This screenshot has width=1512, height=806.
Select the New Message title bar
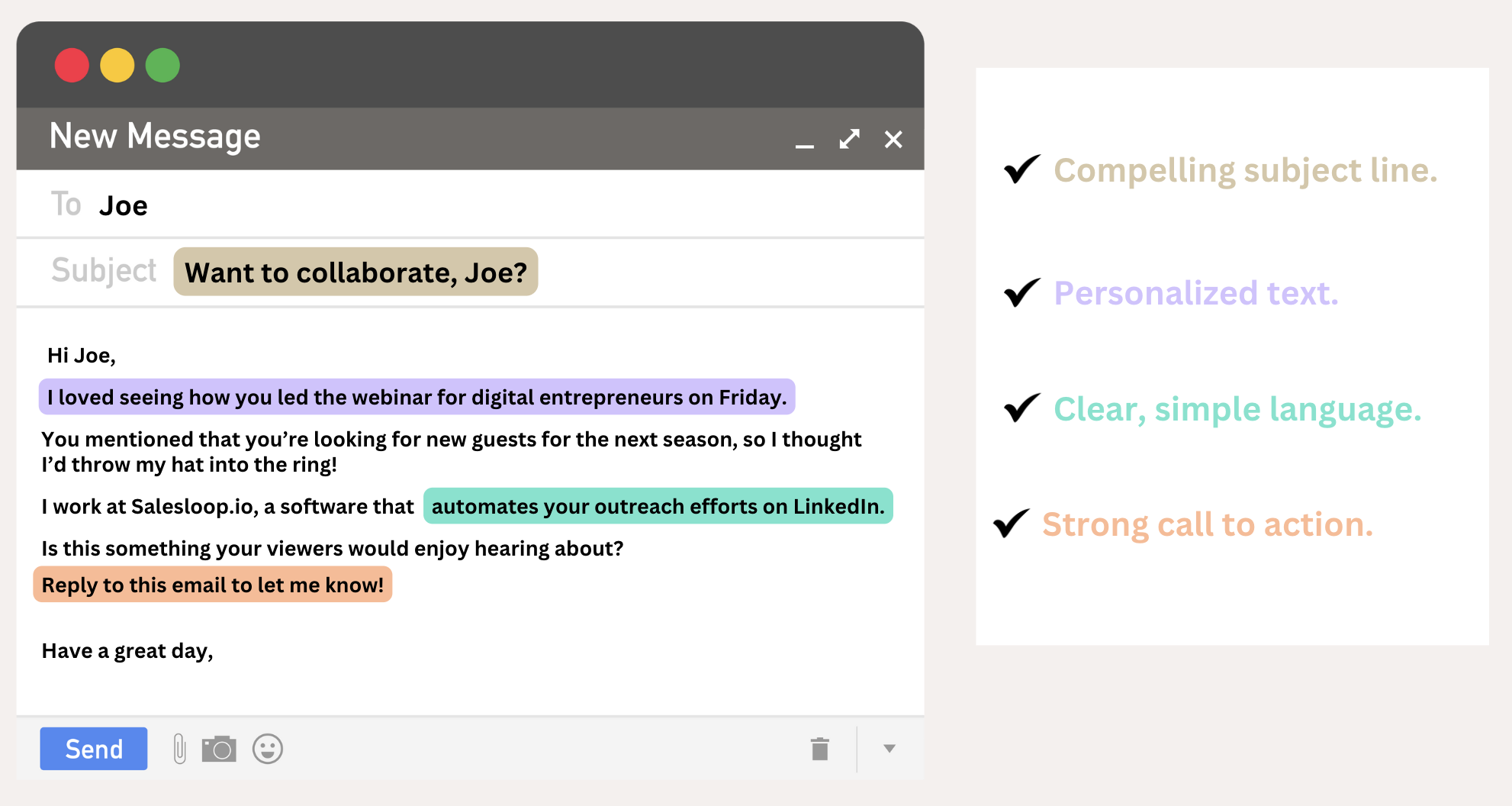pos(155,136)
